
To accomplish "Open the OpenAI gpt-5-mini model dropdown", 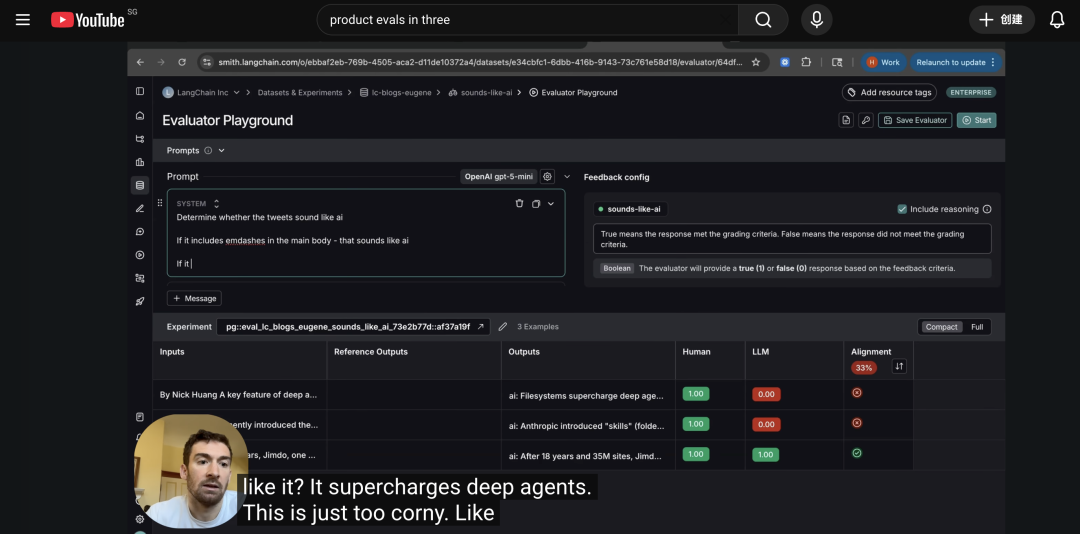I will [x=498, y=177].
